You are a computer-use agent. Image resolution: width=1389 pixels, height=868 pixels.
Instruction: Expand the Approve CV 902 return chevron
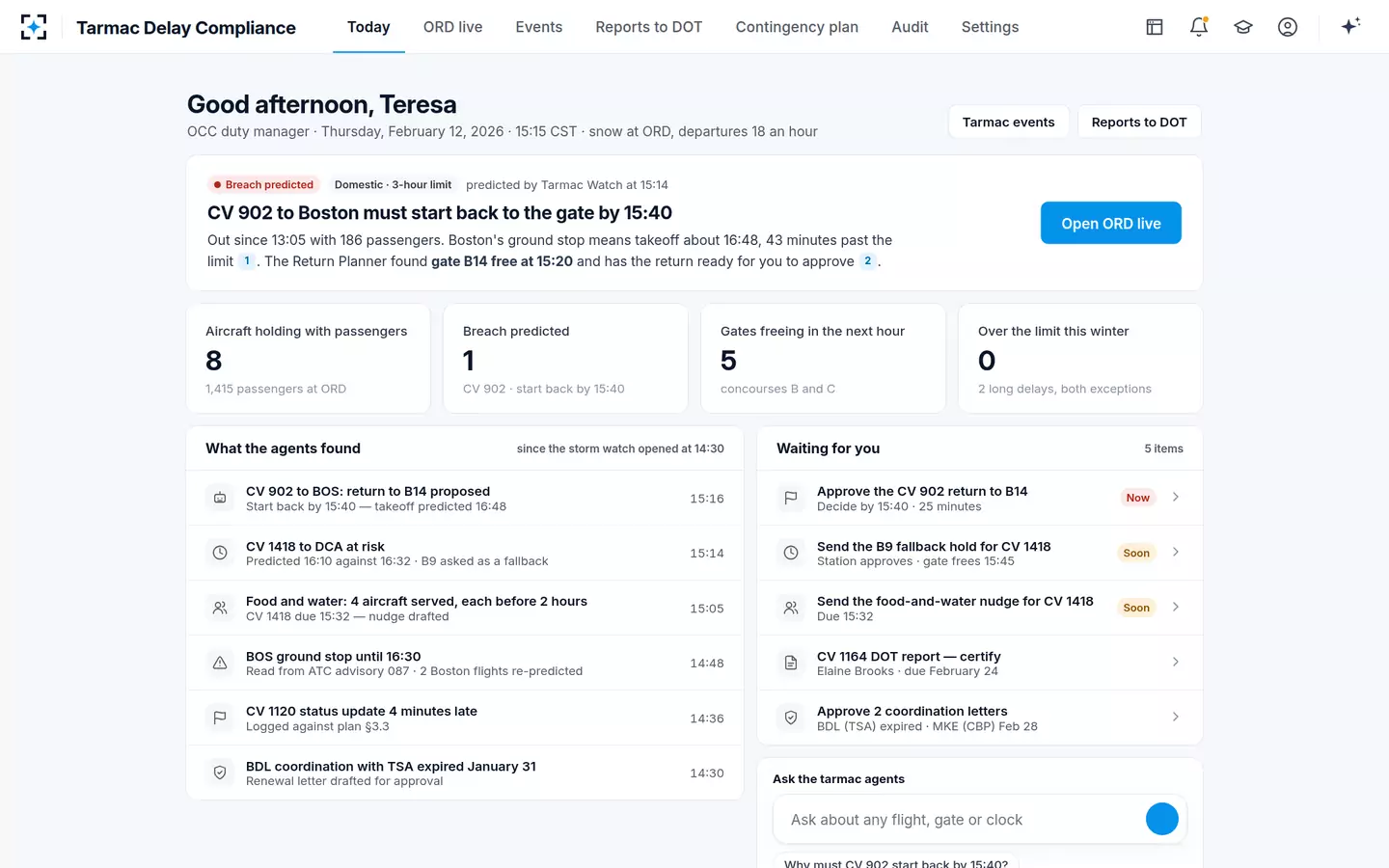tap(1176, 498)
